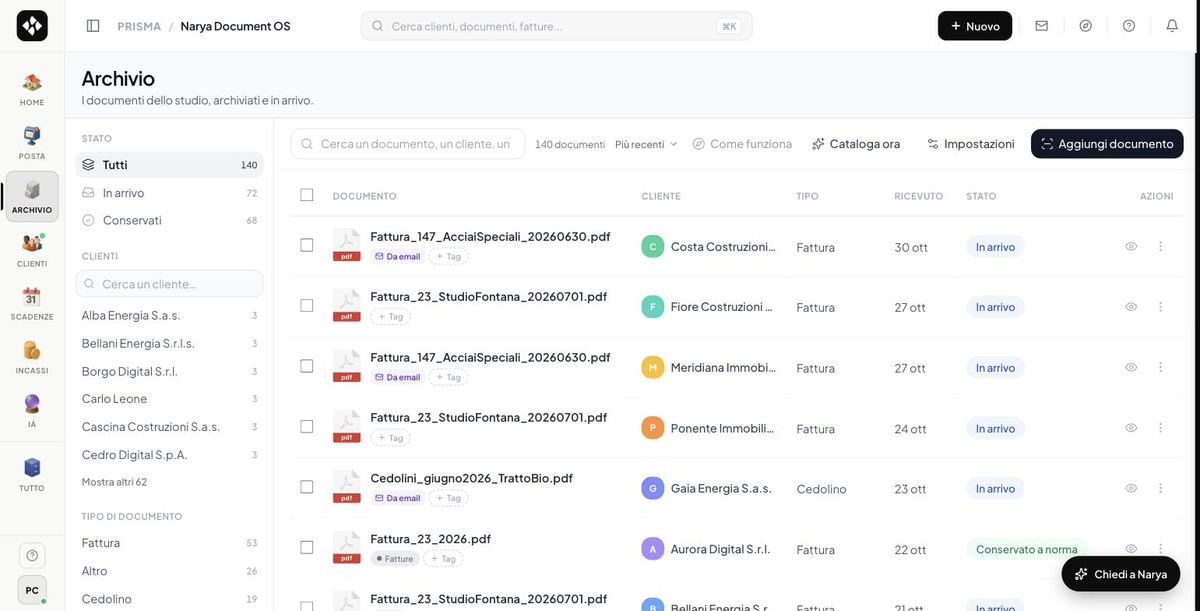The image size is (1200, 611).
Task: Open the IA assistant section
Action: pyautogui.click(x=32, y=410)
